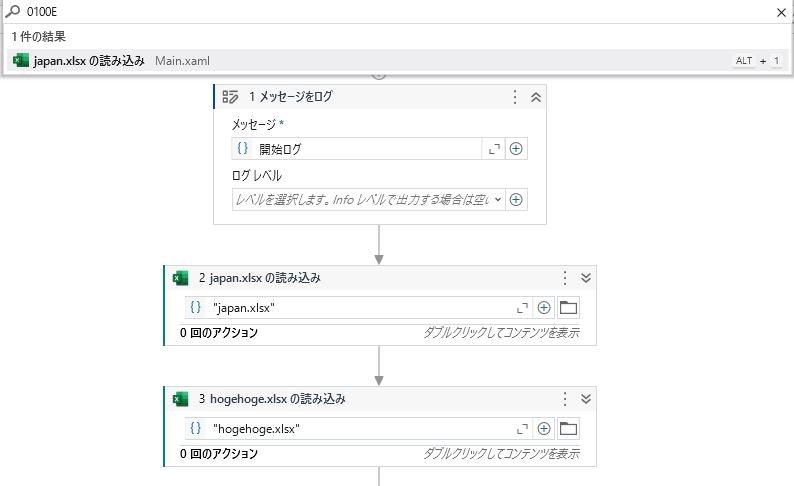Click the メッセージをログ activity icon

click(x=230, y=96)
